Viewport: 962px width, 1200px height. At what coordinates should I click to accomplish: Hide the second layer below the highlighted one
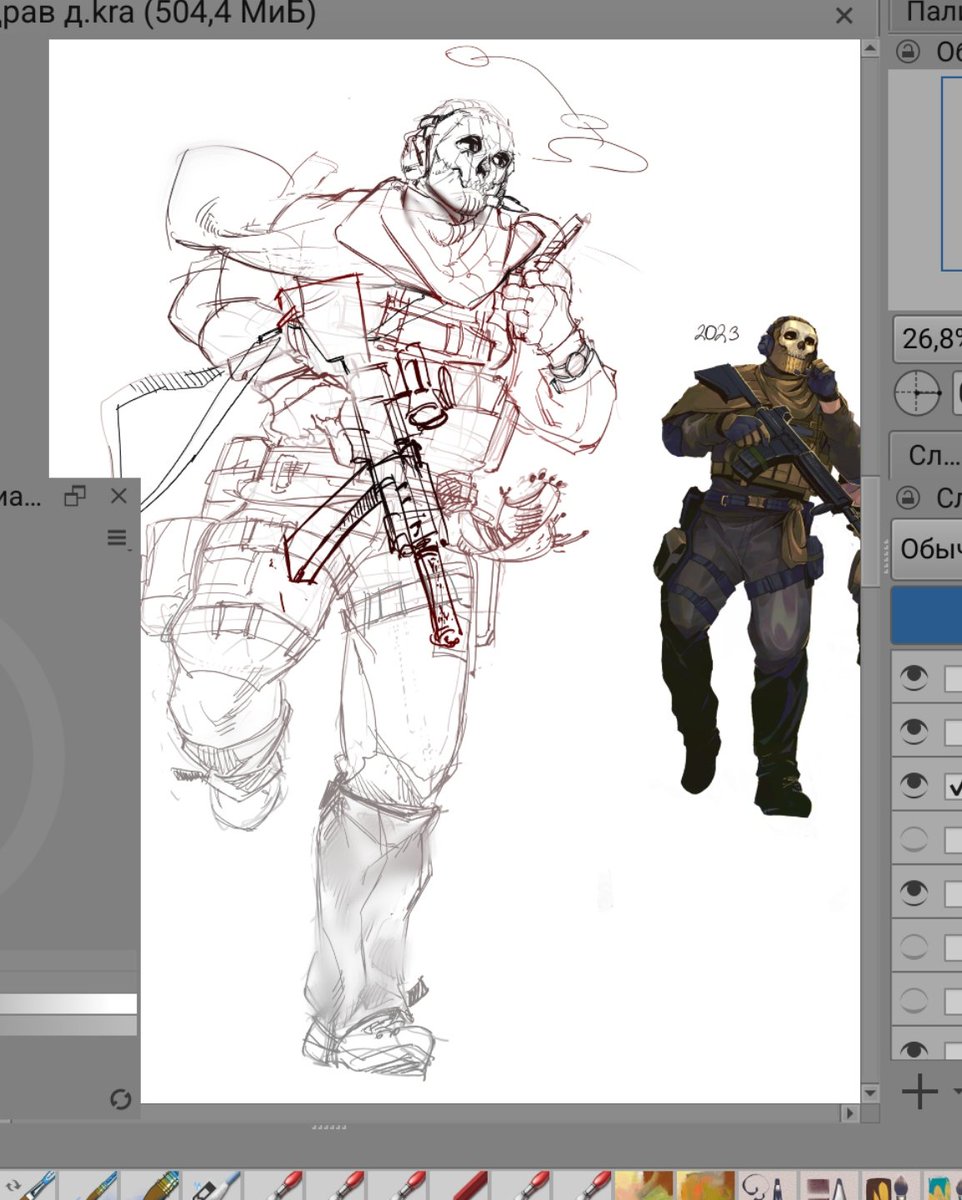[913, 732]
